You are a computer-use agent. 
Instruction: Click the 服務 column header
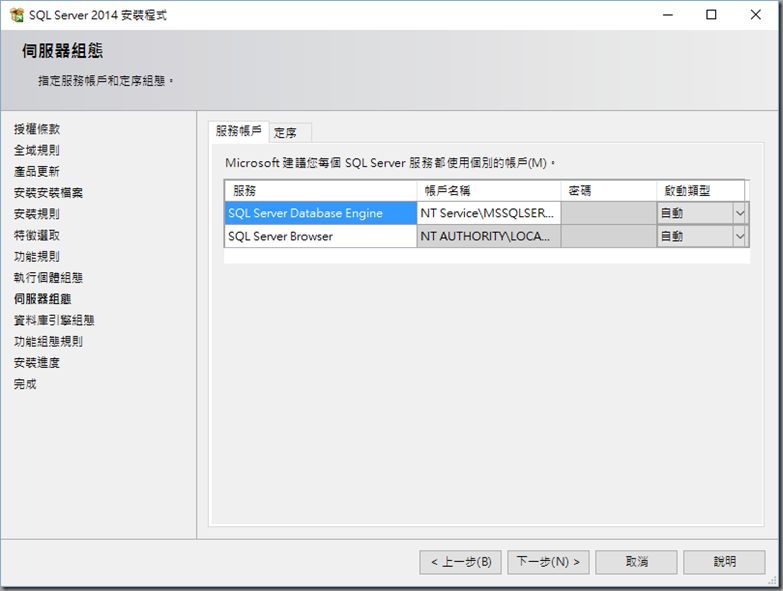(x=321, y=191)
